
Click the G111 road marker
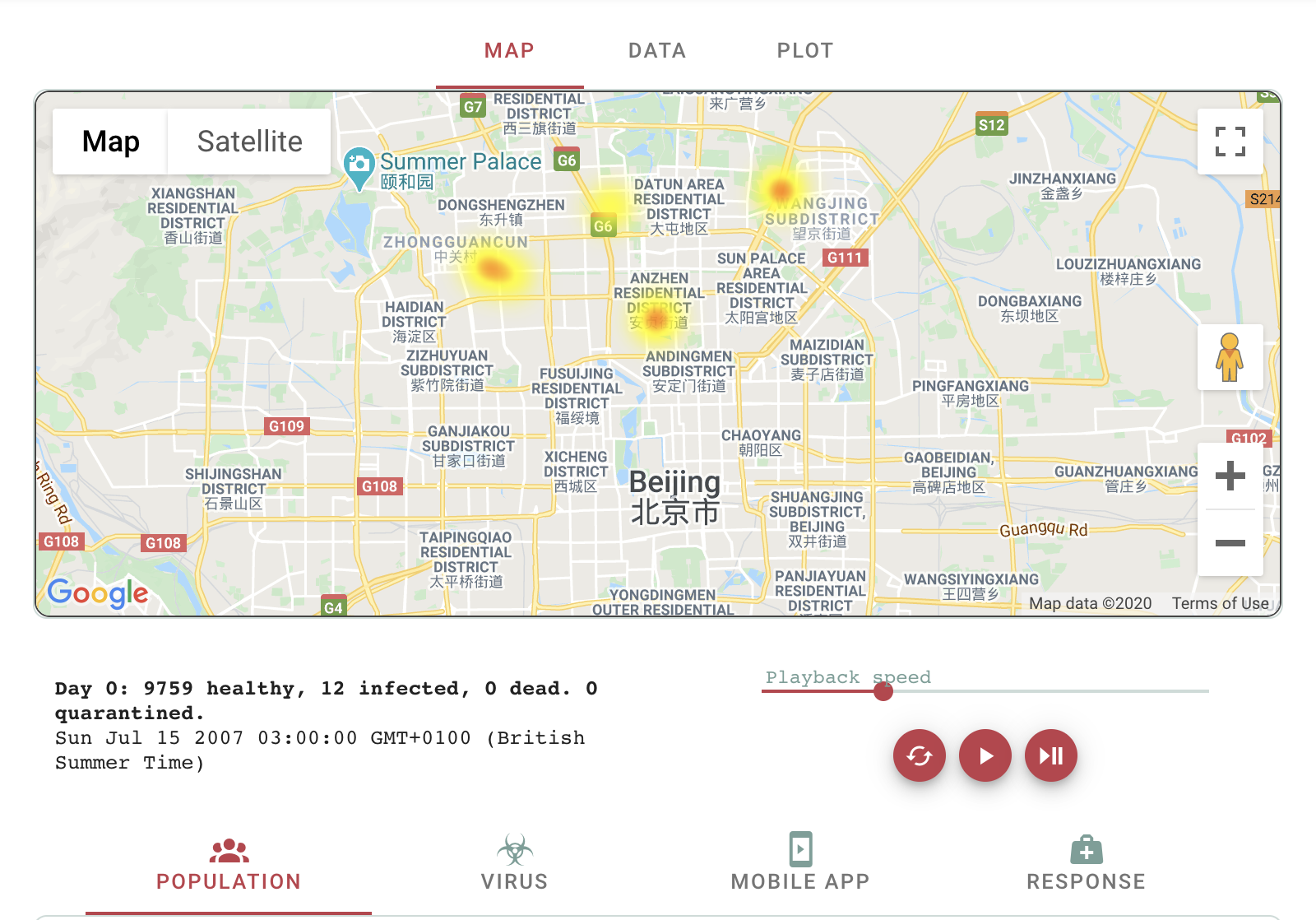[845, 258]
